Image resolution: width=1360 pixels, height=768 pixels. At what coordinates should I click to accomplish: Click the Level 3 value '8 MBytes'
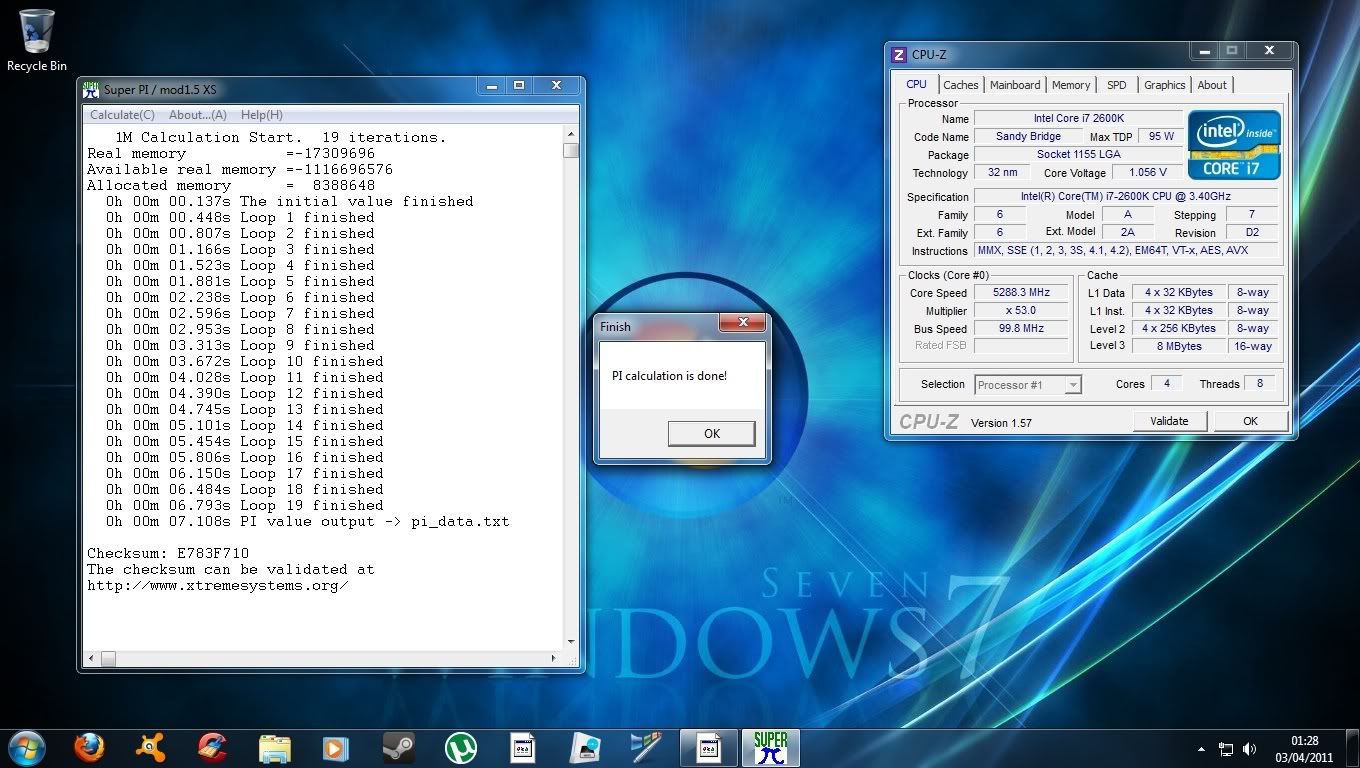tap(1179, 346)
